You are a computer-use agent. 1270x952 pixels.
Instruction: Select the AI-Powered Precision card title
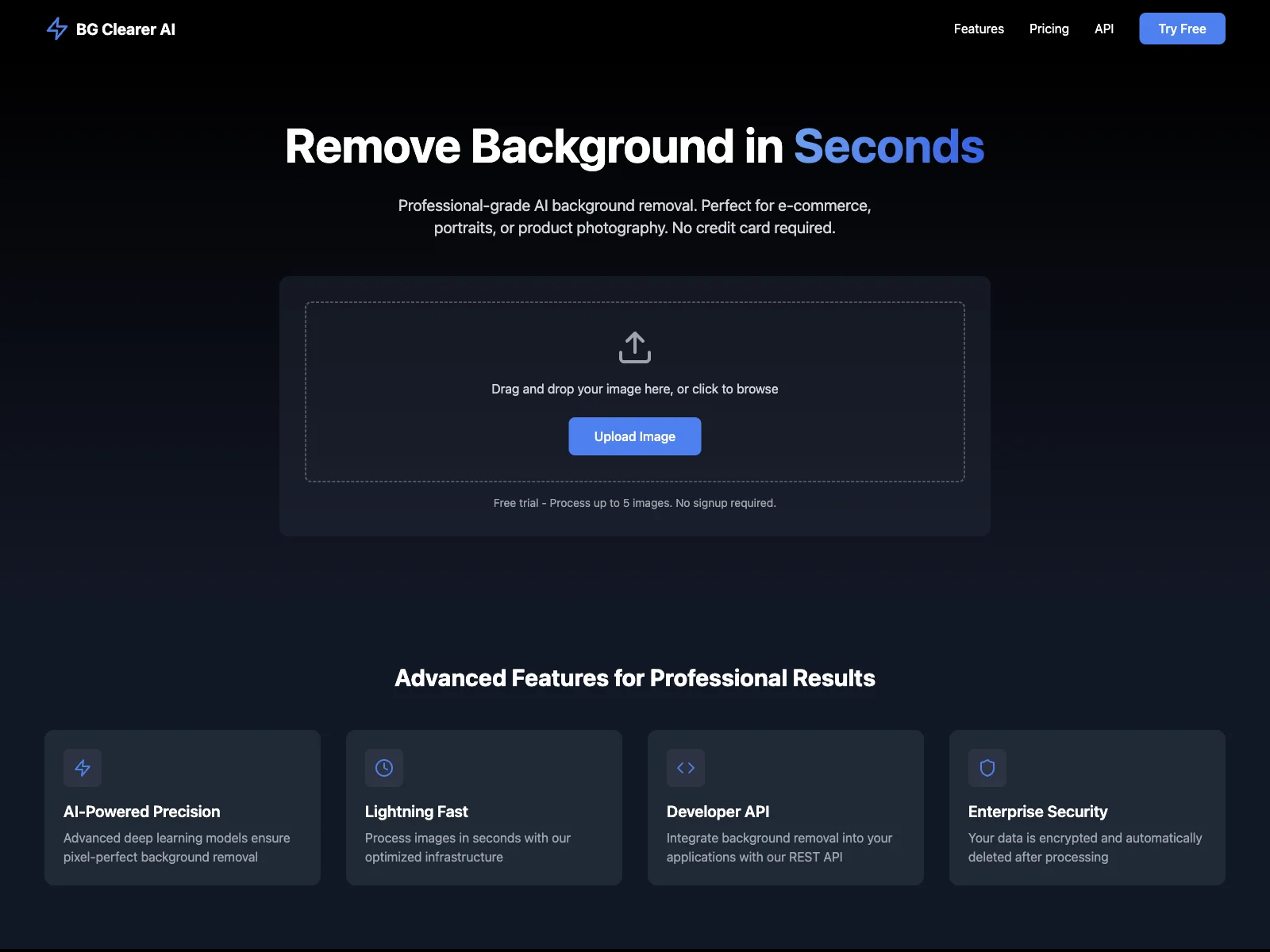[x=142, y=812]
